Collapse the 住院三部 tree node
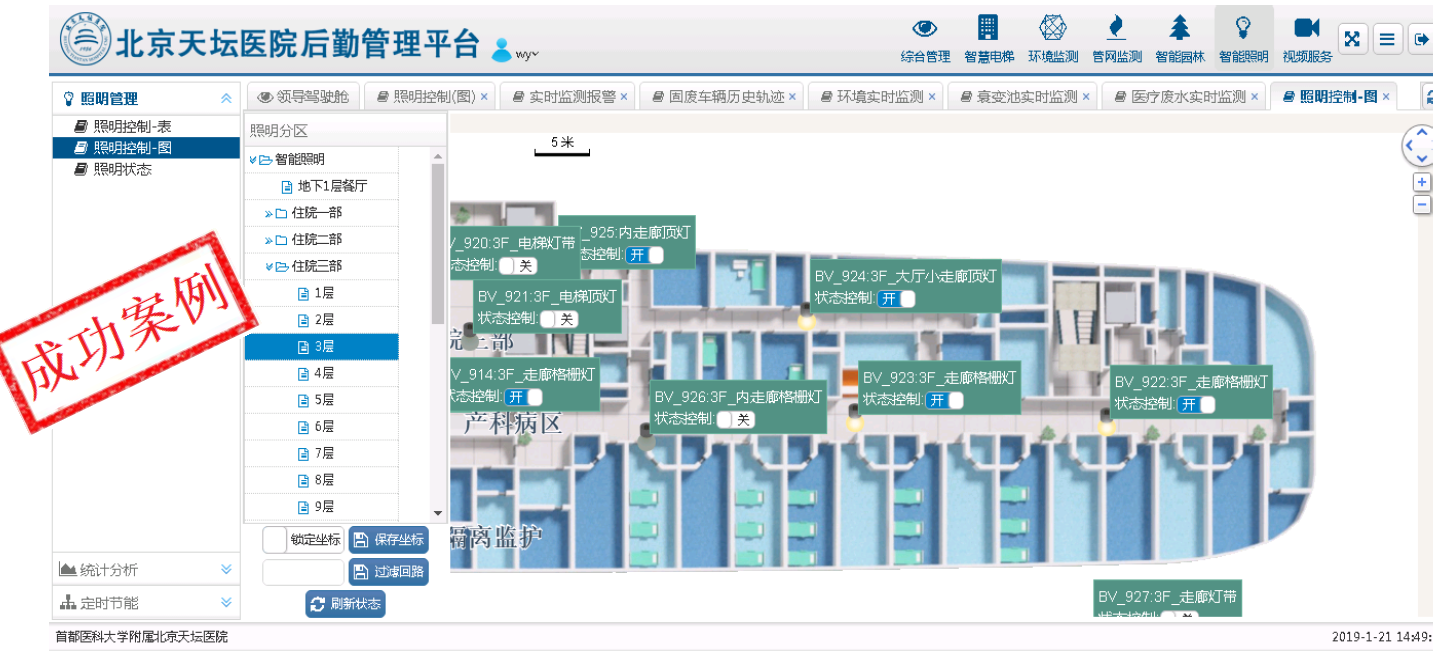Viewport: 1439px width, 651px height. (x=269, y=266)
